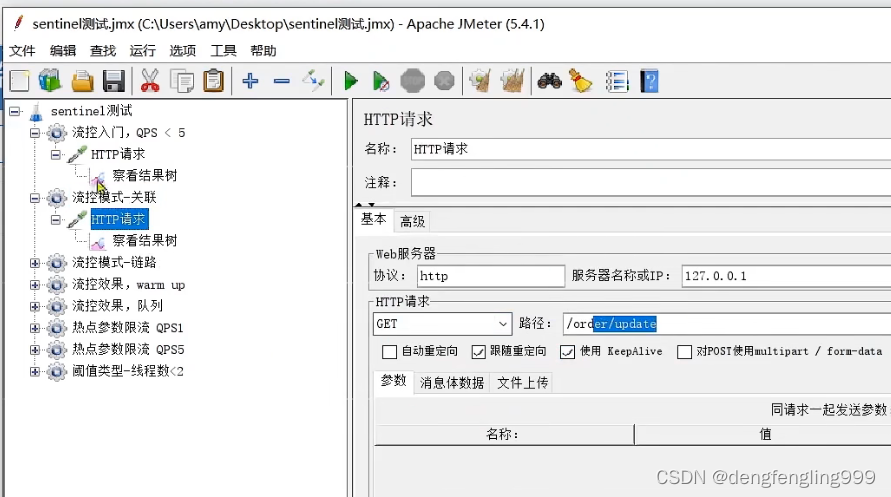The height and width of the screenshot is (497, 891).
Task: Open the 编辑 menu
Action: pyautogui.click(x=63, y=51)
